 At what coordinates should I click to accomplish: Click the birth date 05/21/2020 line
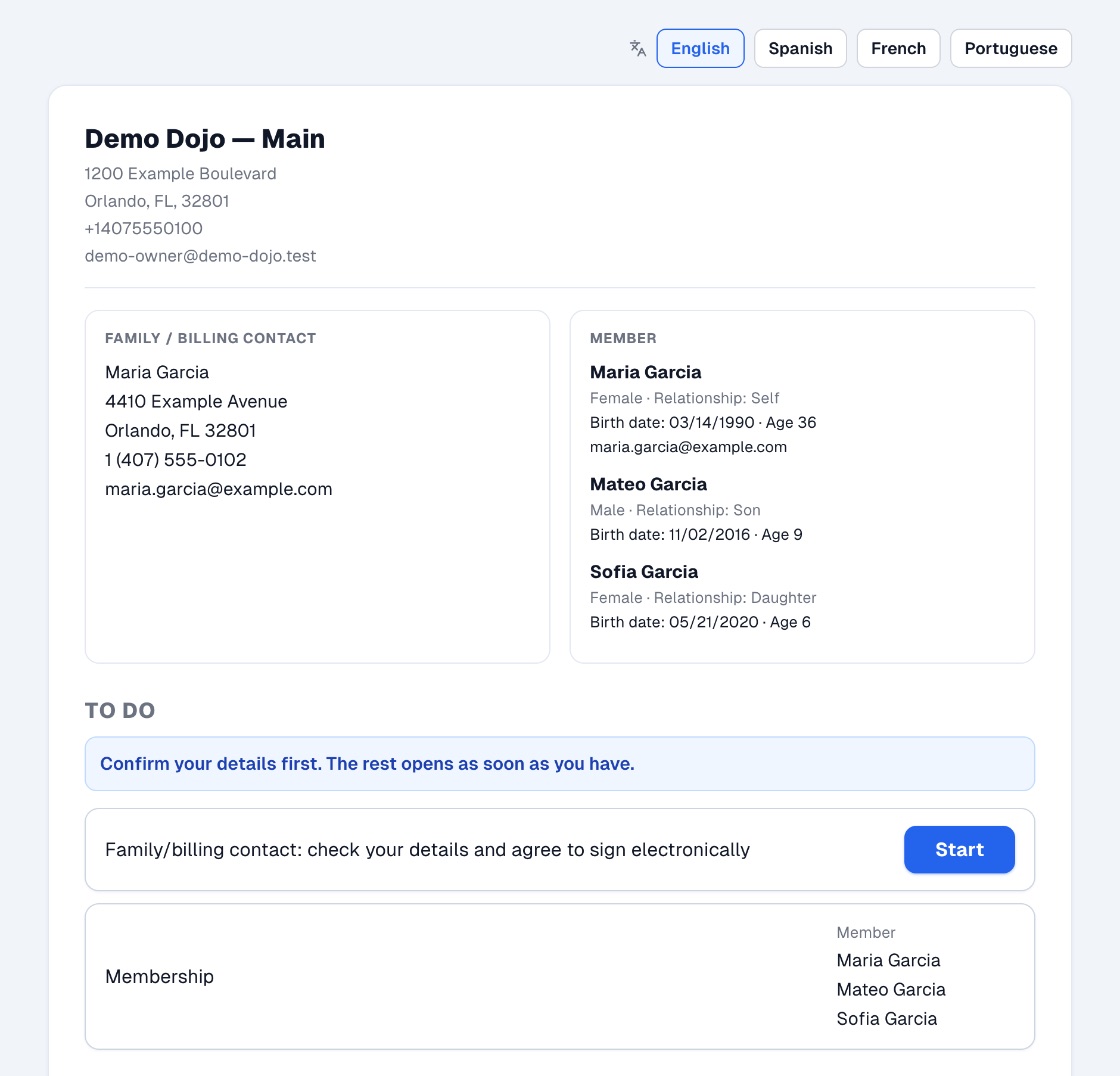point(700,622)
